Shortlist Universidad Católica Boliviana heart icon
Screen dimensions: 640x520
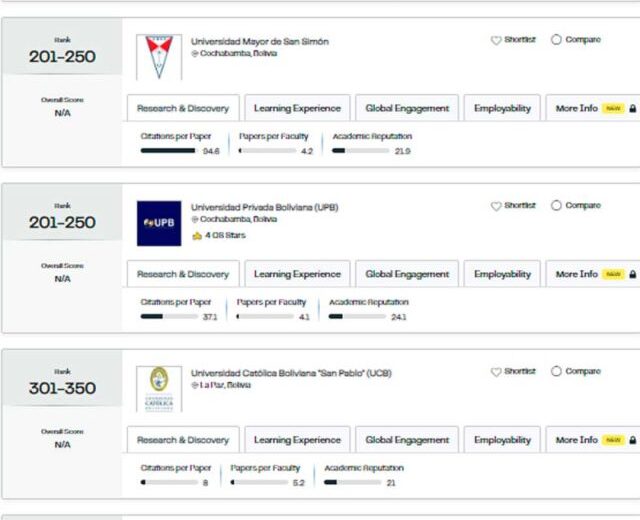tap(496, 371)
